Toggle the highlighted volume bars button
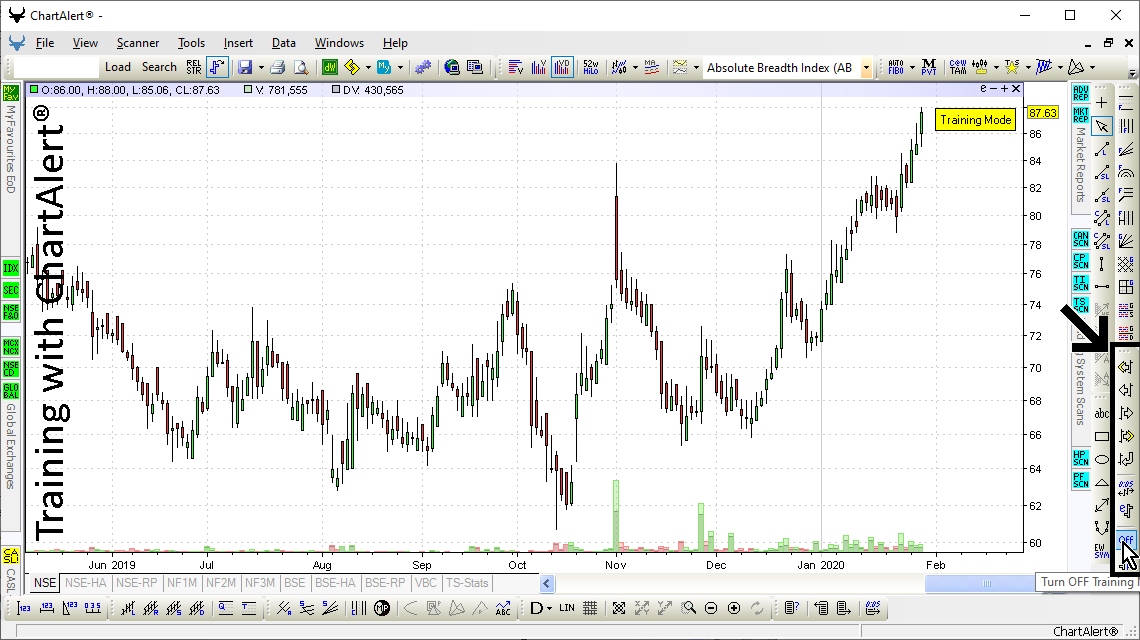The width and height of the screenshot is (1140, 640). (562, 68)
